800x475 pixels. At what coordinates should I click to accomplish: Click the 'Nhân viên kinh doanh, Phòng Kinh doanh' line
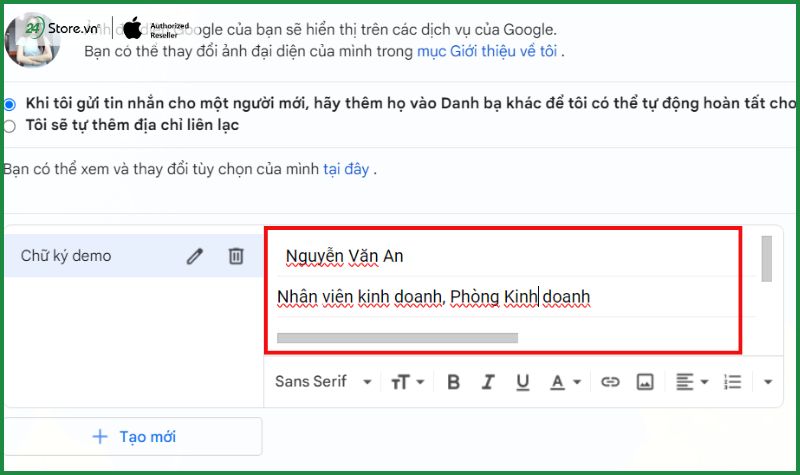[x=434, y=297]
